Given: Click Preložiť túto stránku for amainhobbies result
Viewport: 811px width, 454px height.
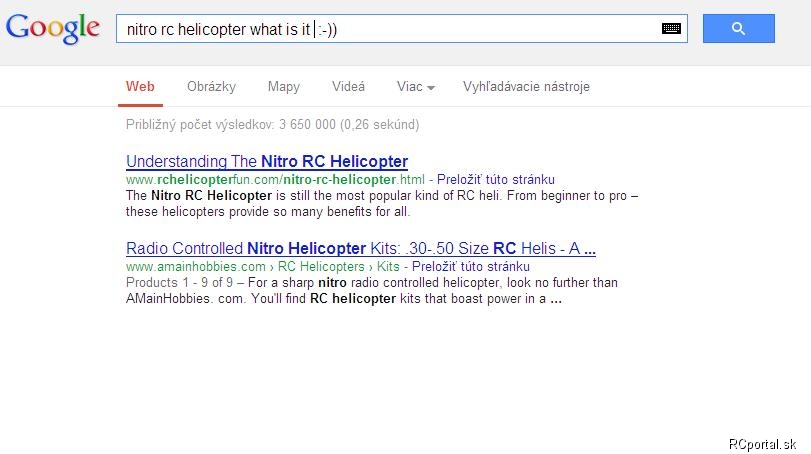Looking at the screenshot, I should [471, 266].
